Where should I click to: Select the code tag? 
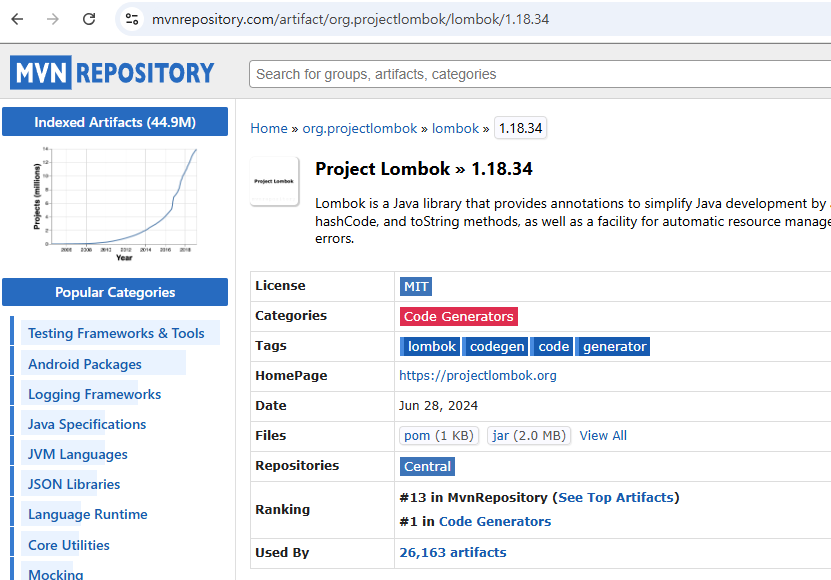point(552,347)
